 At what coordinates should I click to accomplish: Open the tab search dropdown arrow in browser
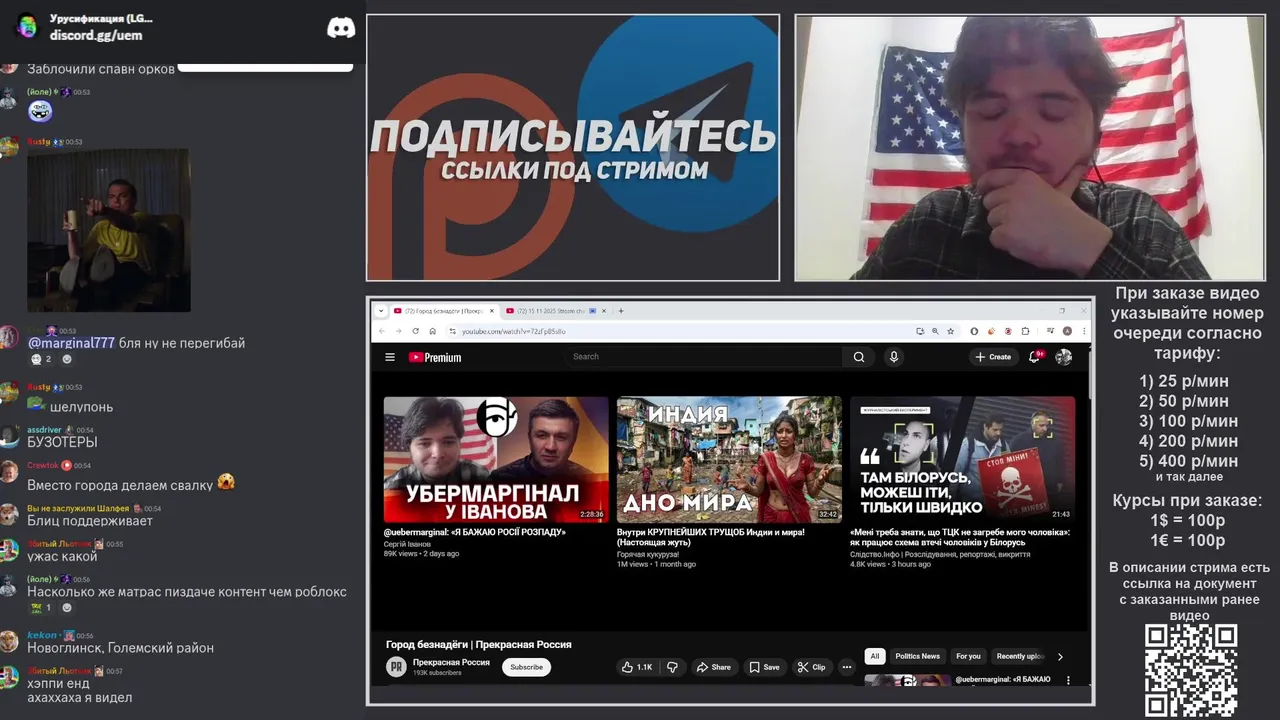(x=381, y=311)
